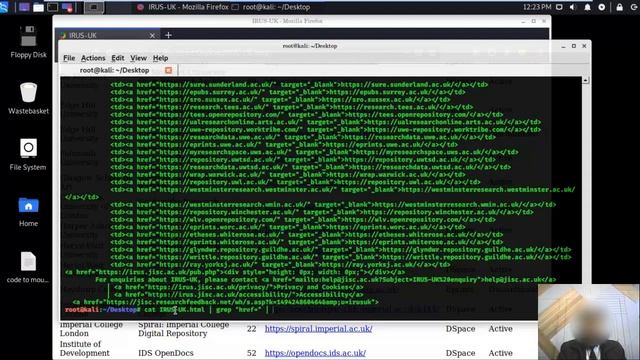The image size is (640, 360).
Task: Click the Accessibility terminal output line
Action: (x=238, y=295)
